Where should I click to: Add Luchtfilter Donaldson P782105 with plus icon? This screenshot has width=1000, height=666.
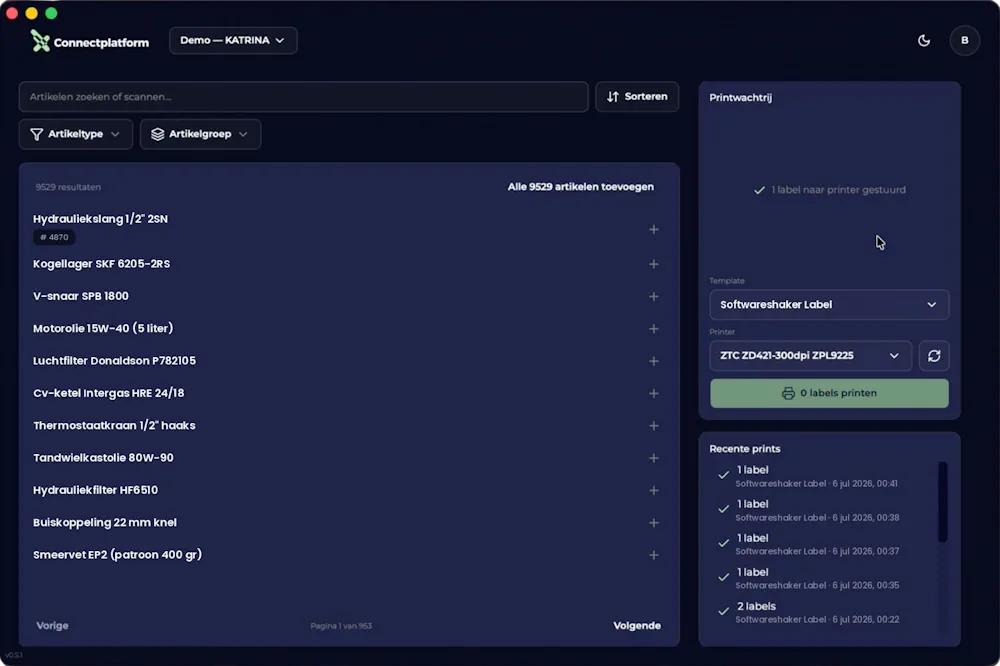pos(654,361)
